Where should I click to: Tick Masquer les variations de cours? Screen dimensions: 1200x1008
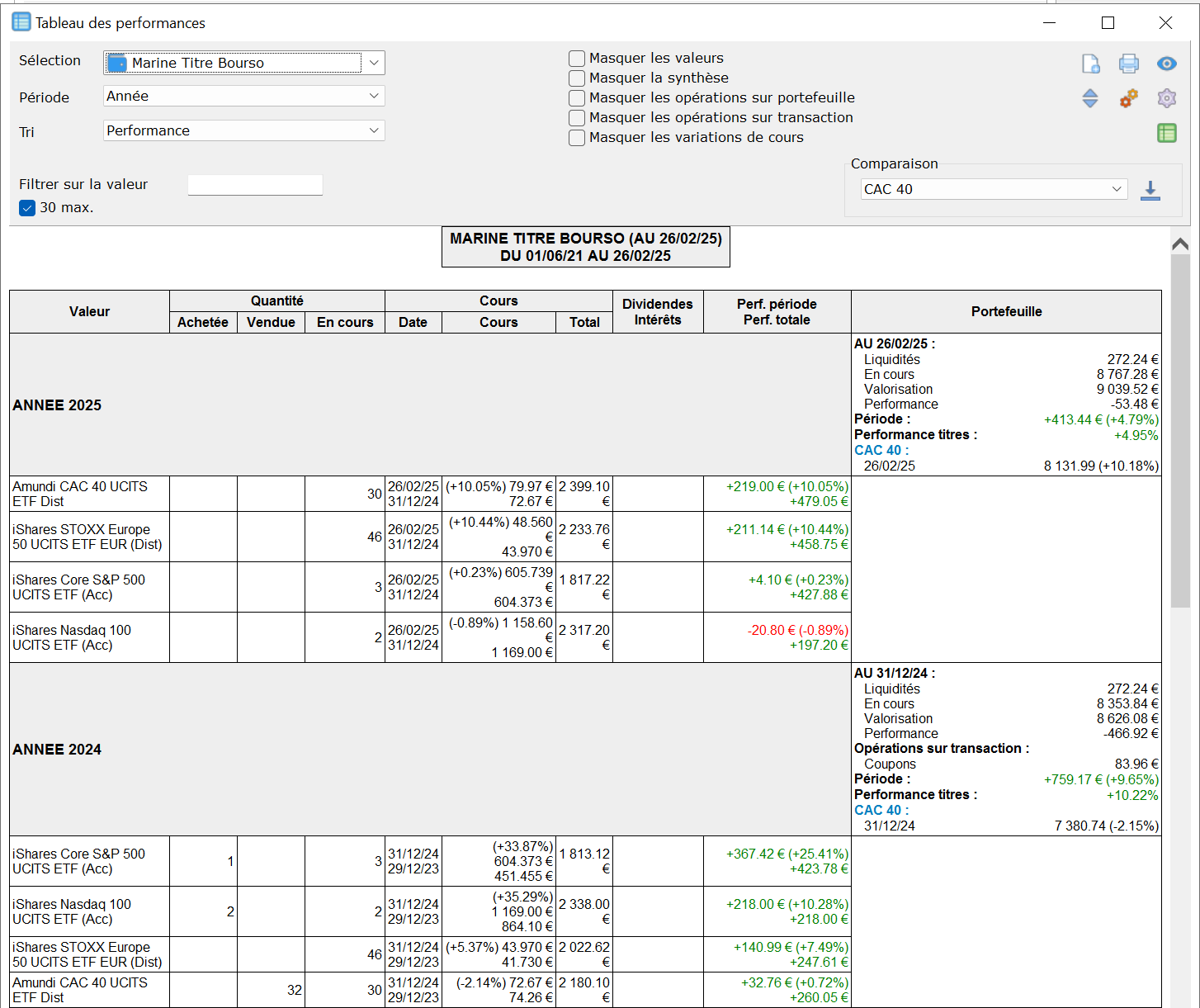tap(577, 138)
